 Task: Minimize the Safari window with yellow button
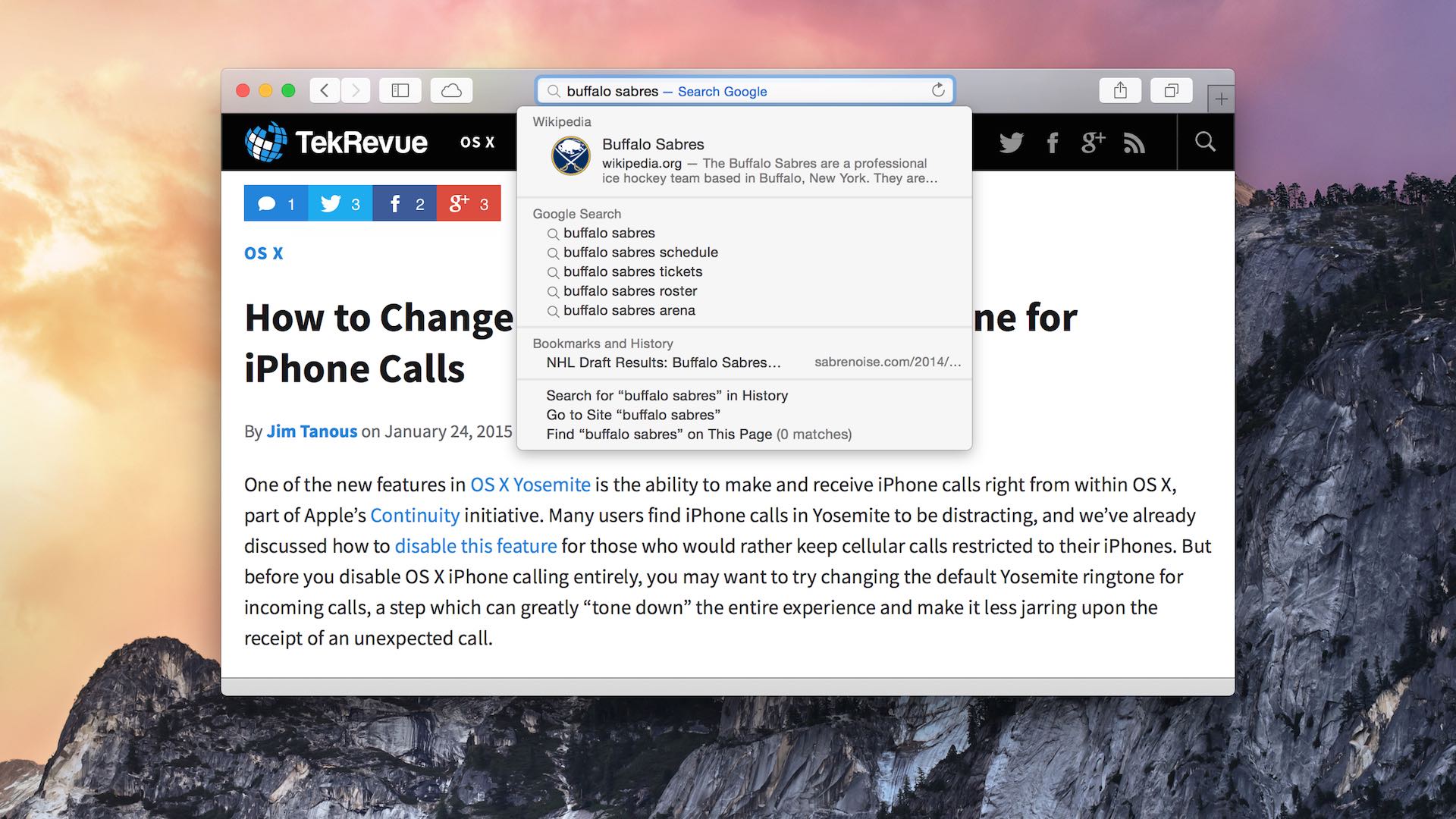(265, 91)
